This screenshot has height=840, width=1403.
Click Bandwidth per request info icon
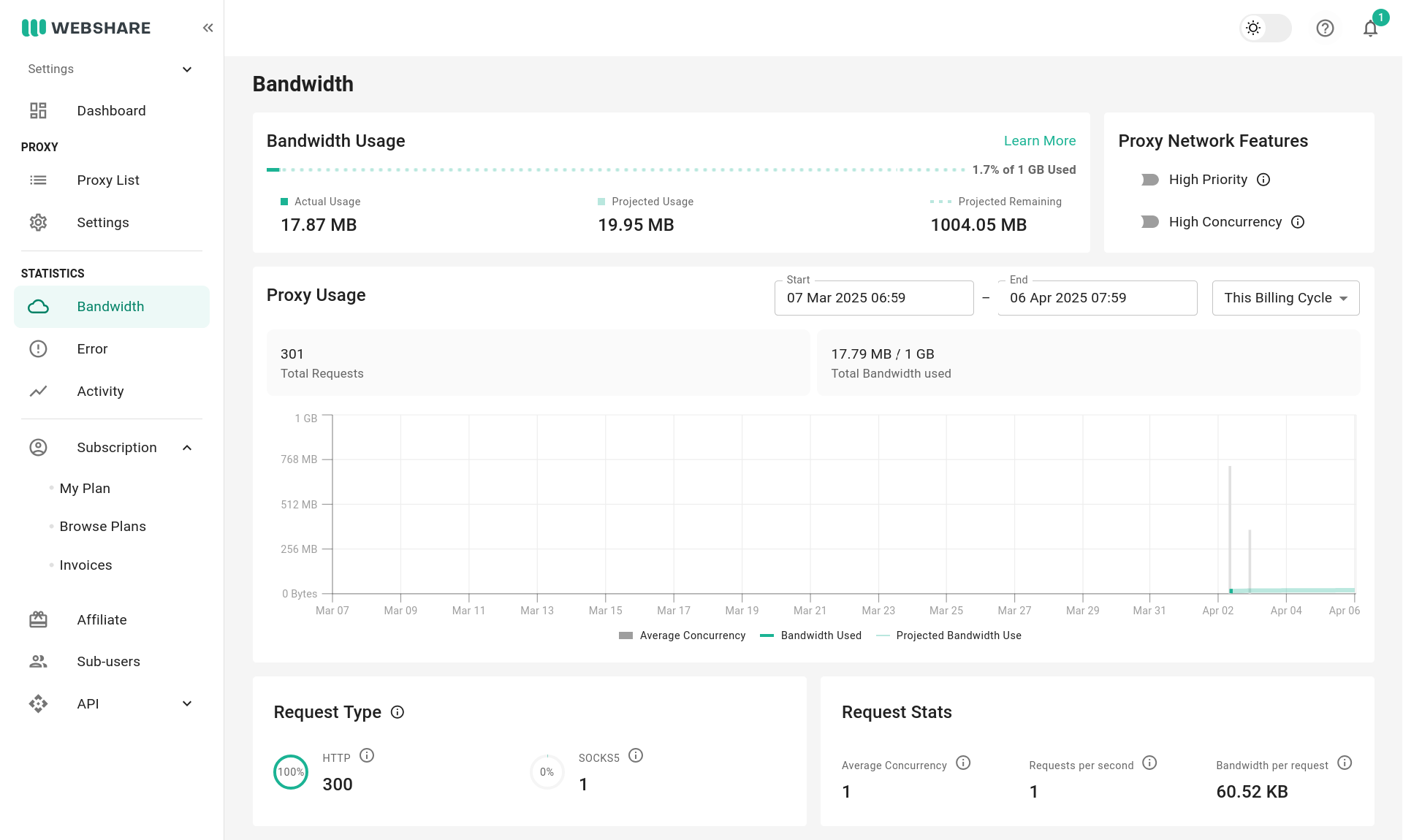point(1345,763)
